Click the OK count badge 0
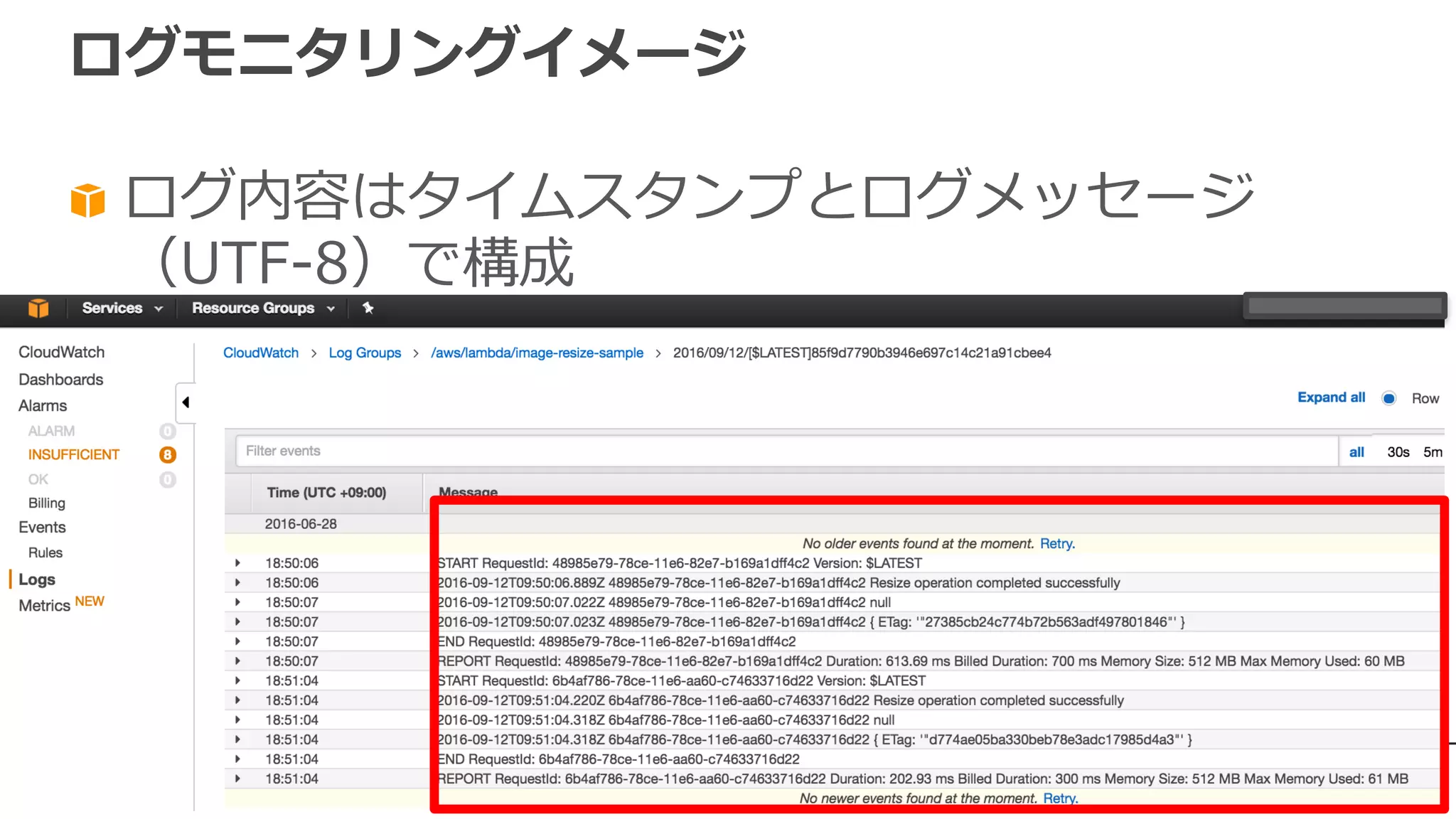 (168, 480)
